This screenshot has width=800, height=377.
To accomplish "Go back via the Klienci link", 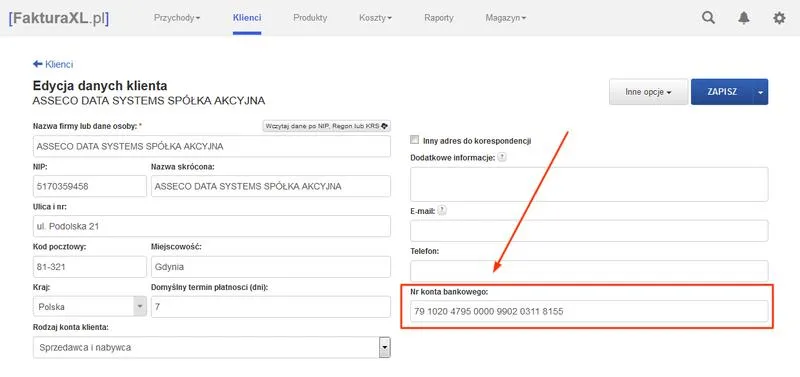I will click(x=53, y=64).
